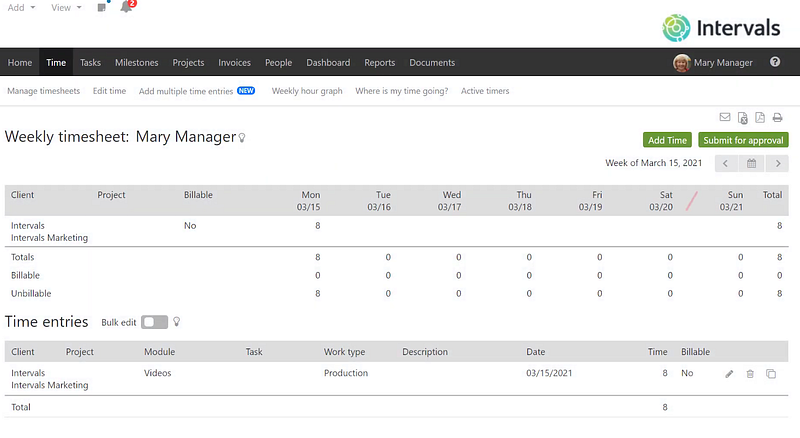
Task: Click Submit for approval button
Action: point(743,140)
